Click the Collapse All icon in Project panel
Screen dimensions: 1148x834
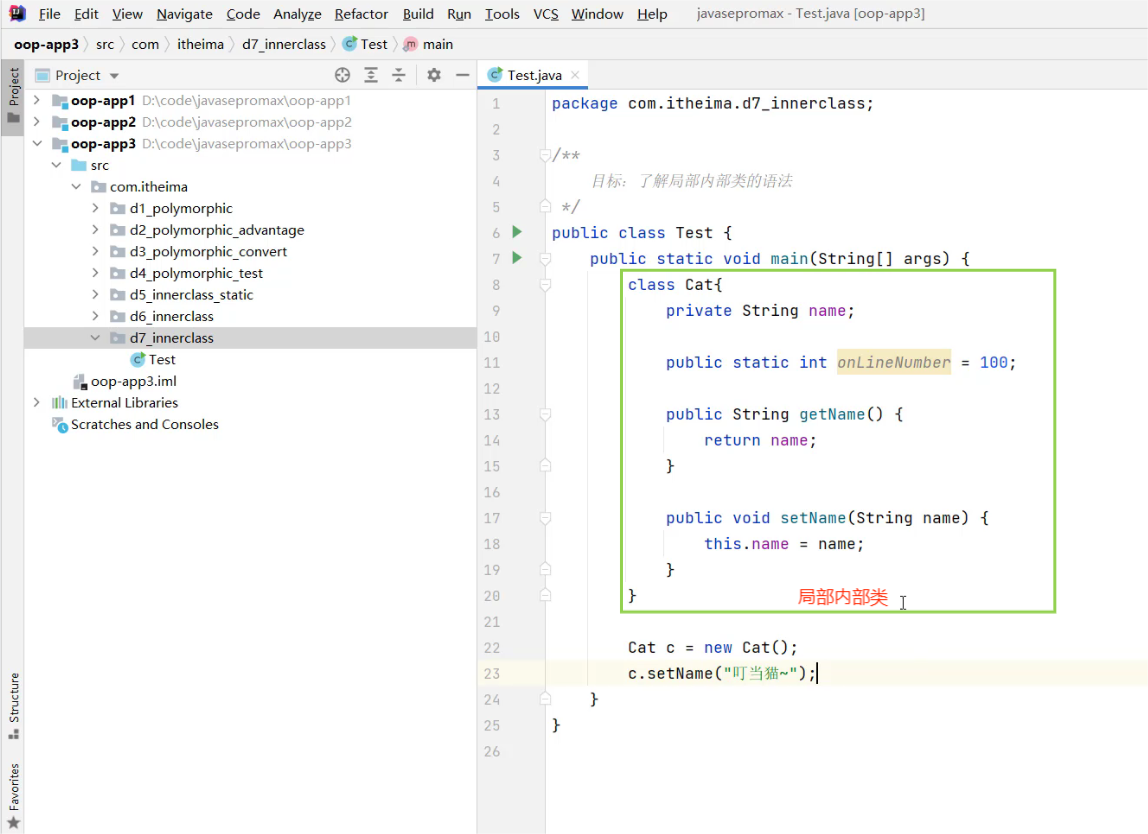[x=399, y=75]
